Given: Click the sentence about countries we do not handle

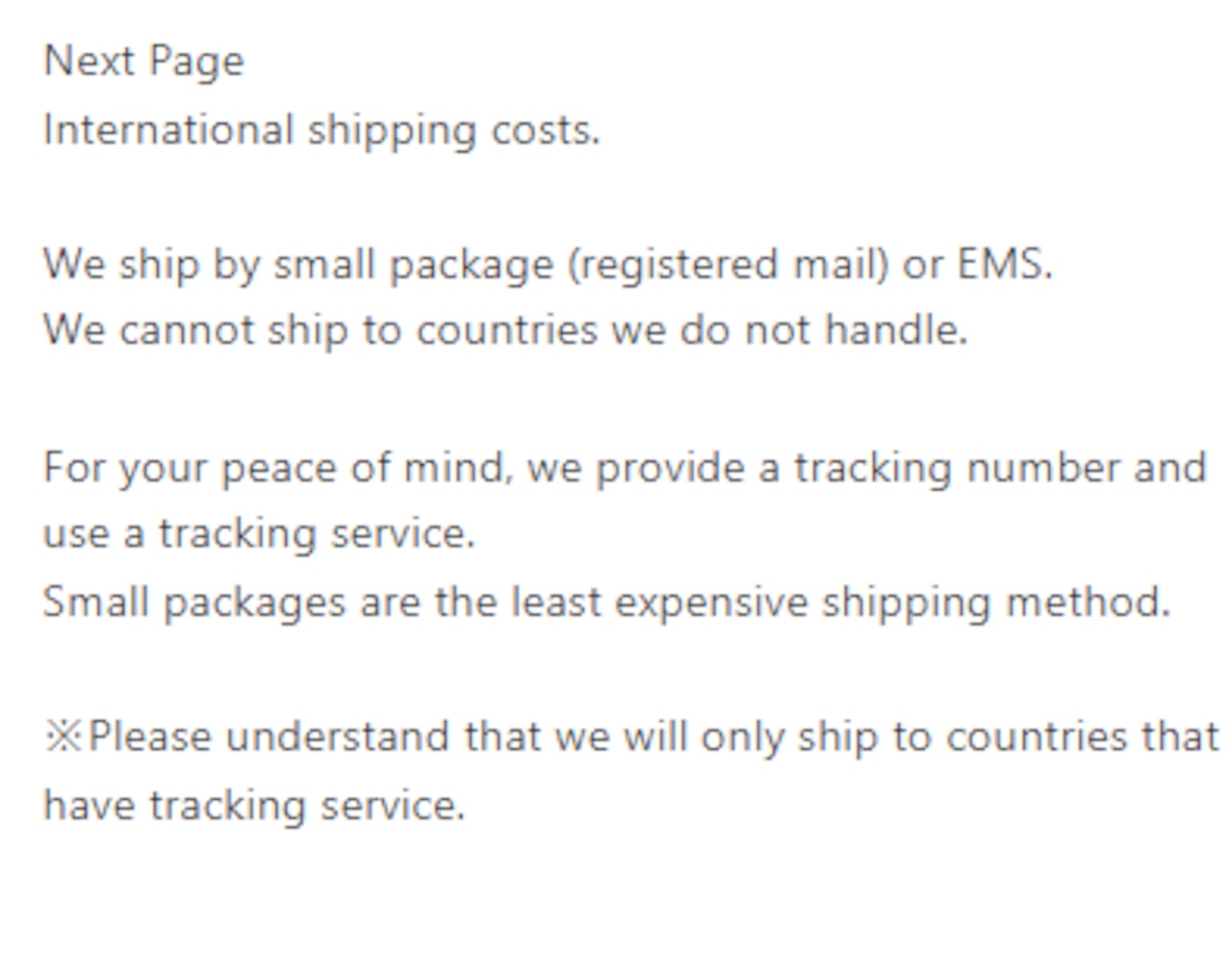Looking at the screenshot, I should tap(505, 330).
